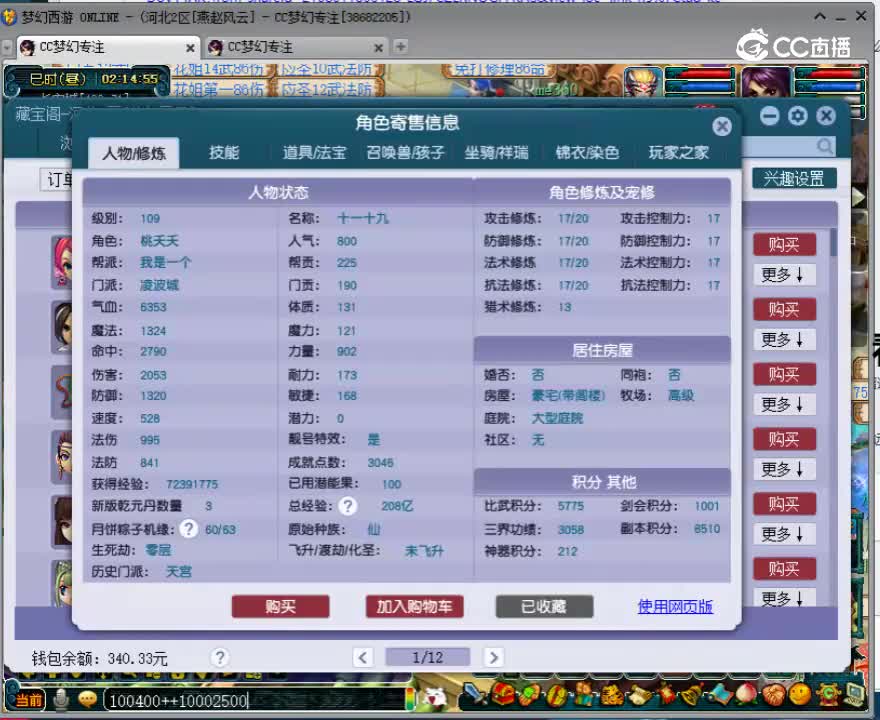Expand the sixth 更多 dropdown in the listing
Screen dimensions: 880x720
pos(784,598)
